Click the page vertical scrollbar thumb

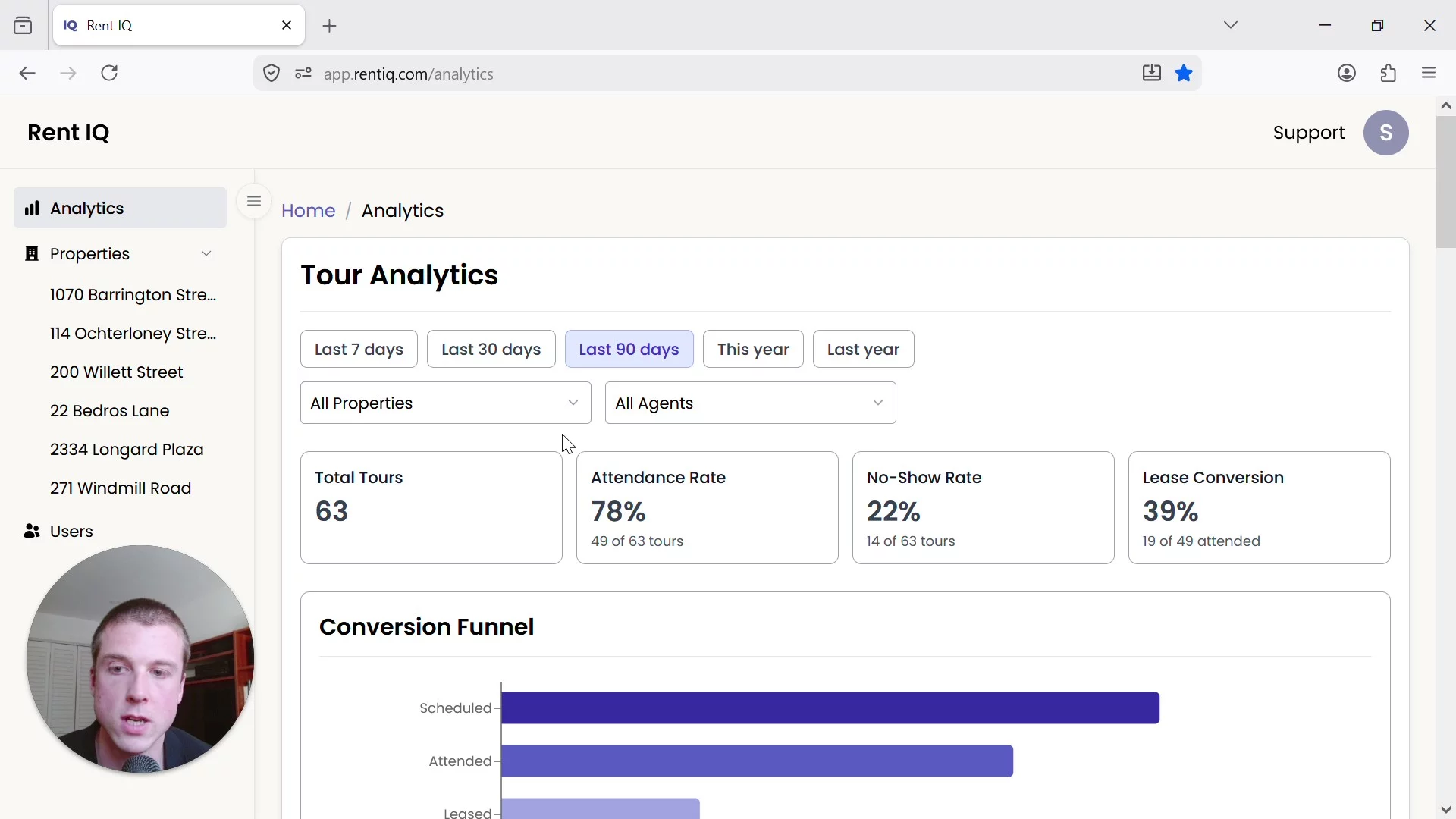(1446, 182)
